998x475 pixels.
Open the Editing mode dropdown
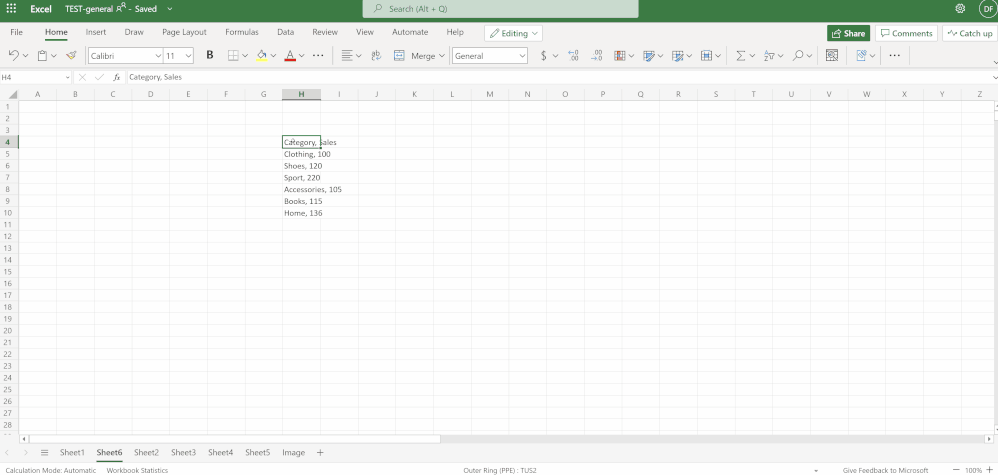point(514,33)
